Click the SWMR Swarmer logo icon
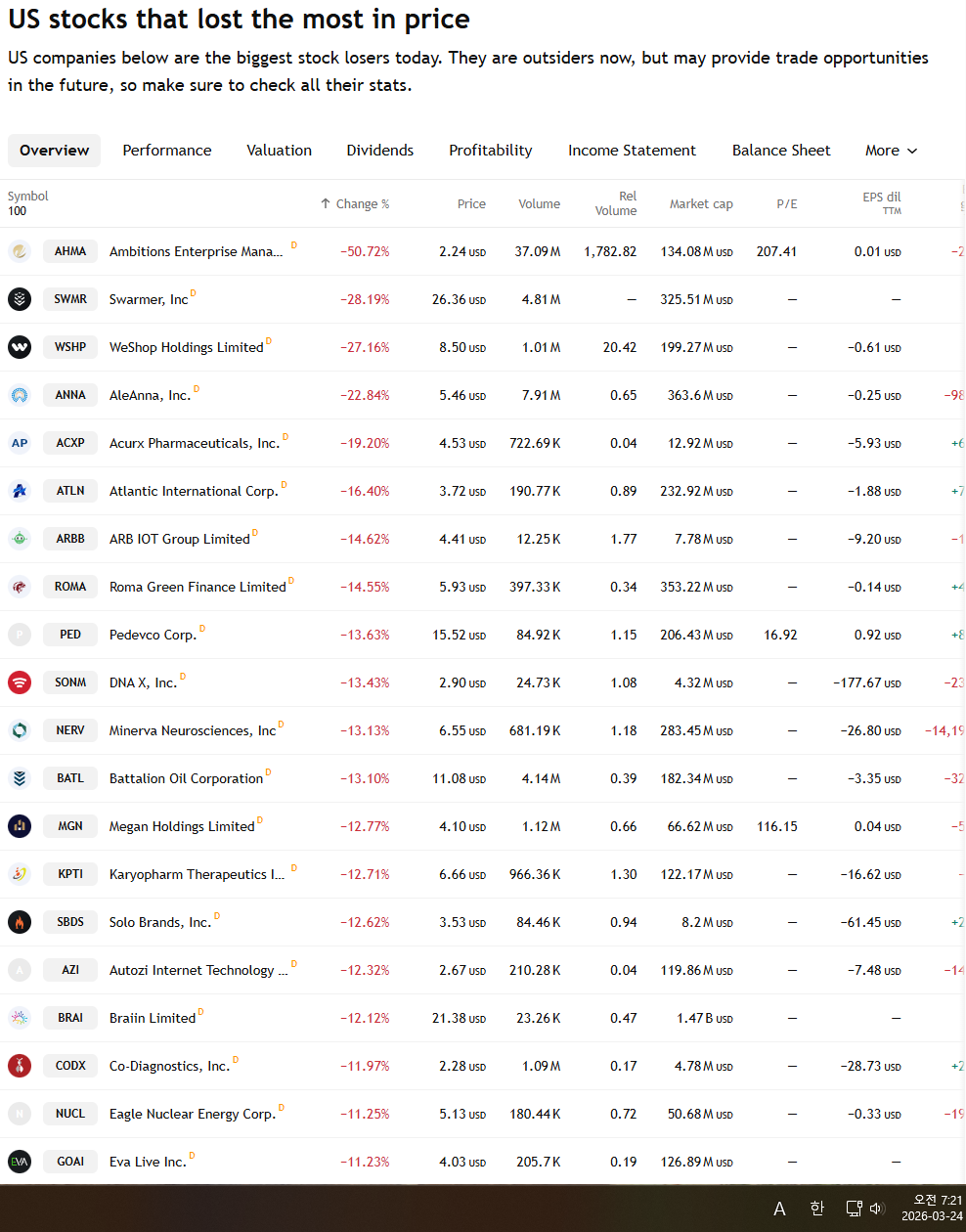This screenshot has width=966, height=1232. [x=20, y=299]
